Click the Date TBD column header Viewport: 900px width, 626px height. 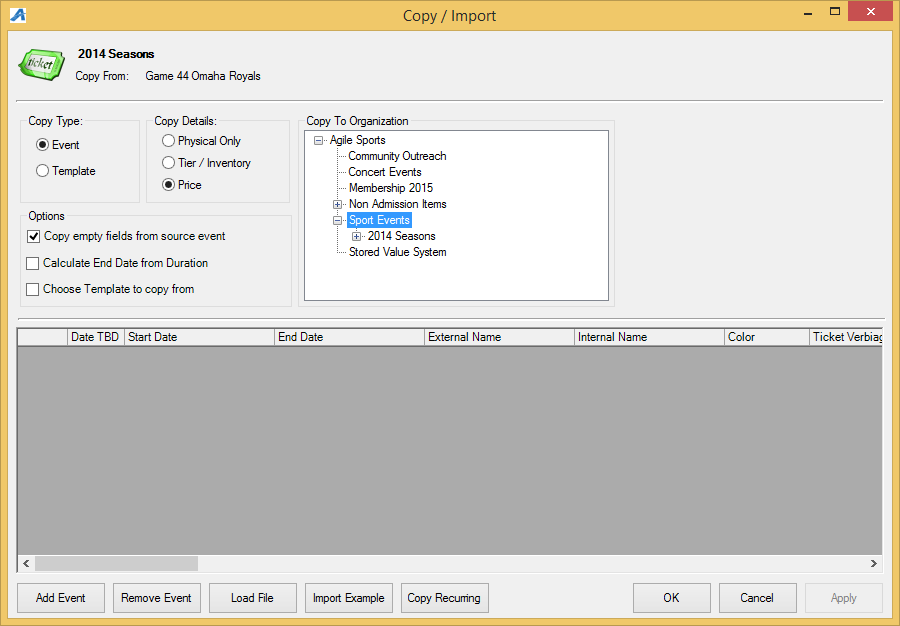pos(95,337)
